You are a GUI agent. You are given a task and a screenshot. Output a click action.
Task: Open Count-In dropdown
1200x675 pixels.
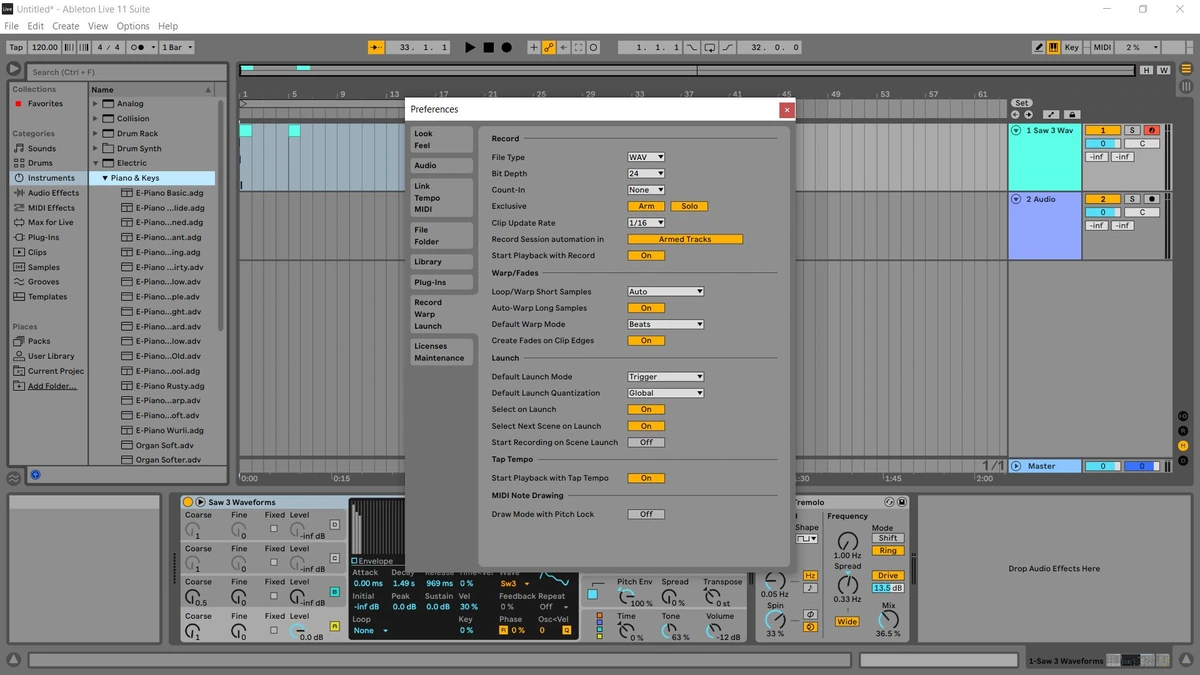coord(646,190)
